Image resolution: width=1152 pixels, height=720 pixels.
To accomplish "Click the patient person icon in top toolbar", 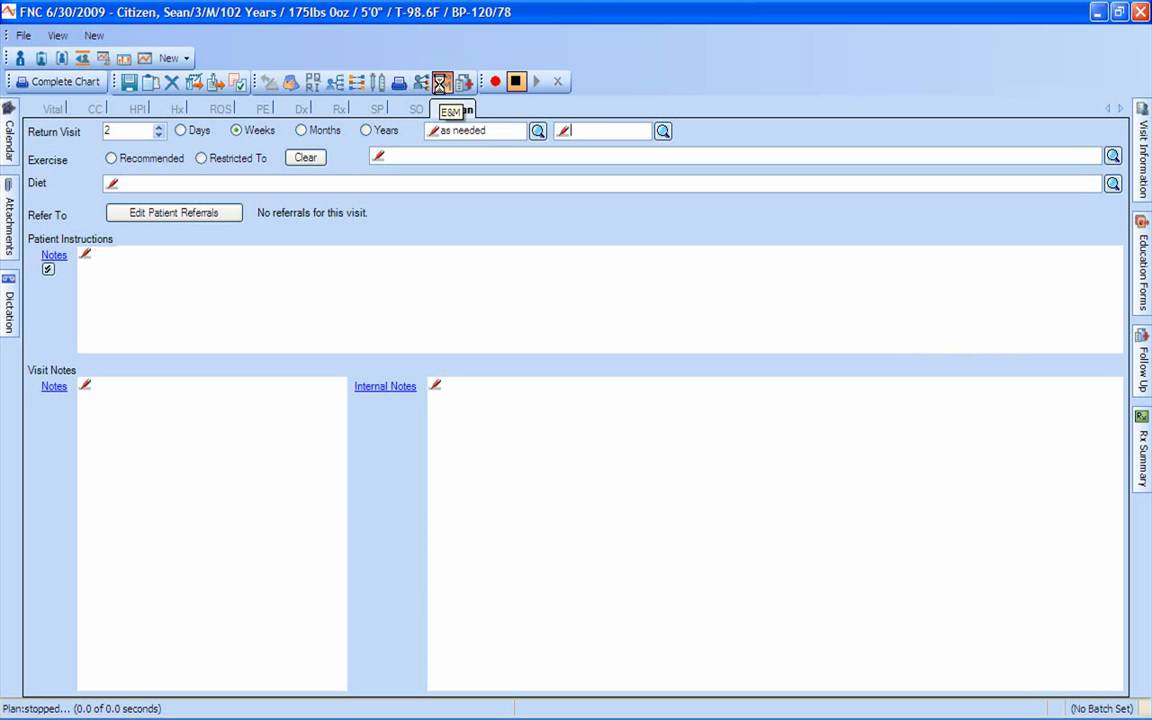I will click(x=21, y=58).
